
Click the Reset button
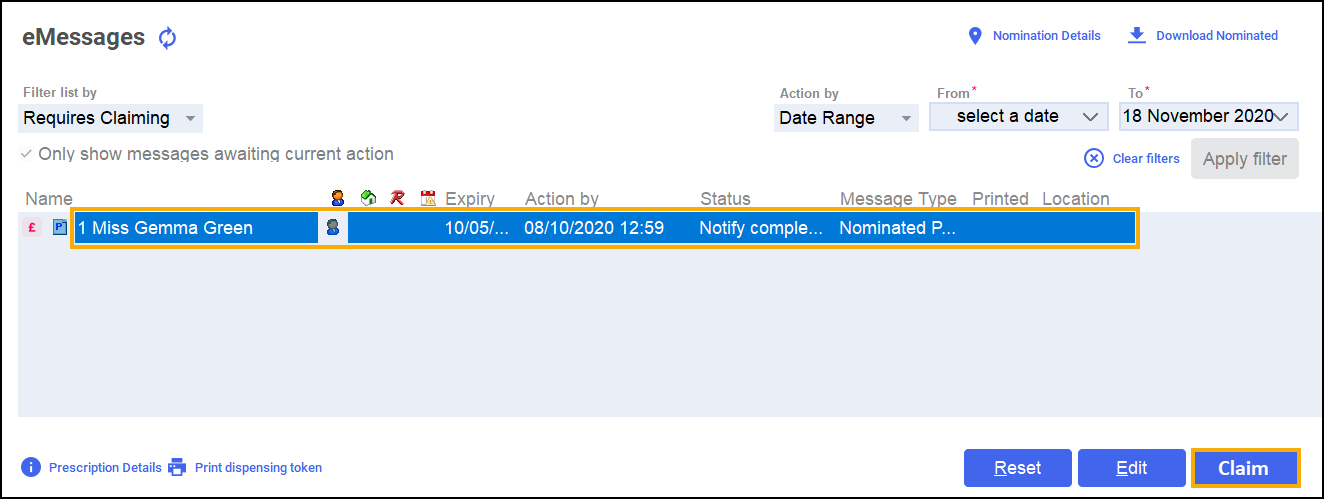coord(1017,468)
